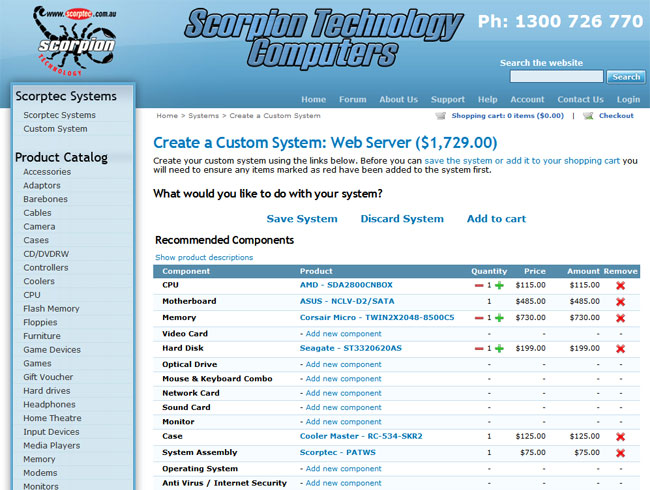Open the Help navigation item

[488, 99]
